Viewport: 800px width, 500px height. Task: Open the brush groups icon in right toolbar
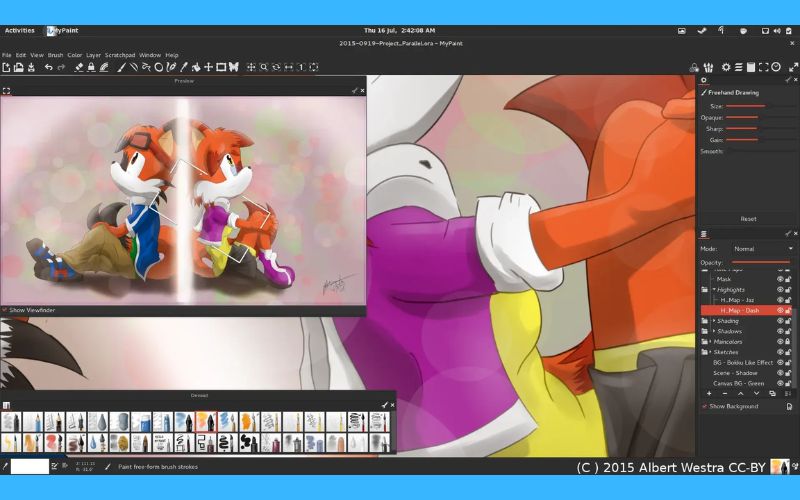(708, 67)
